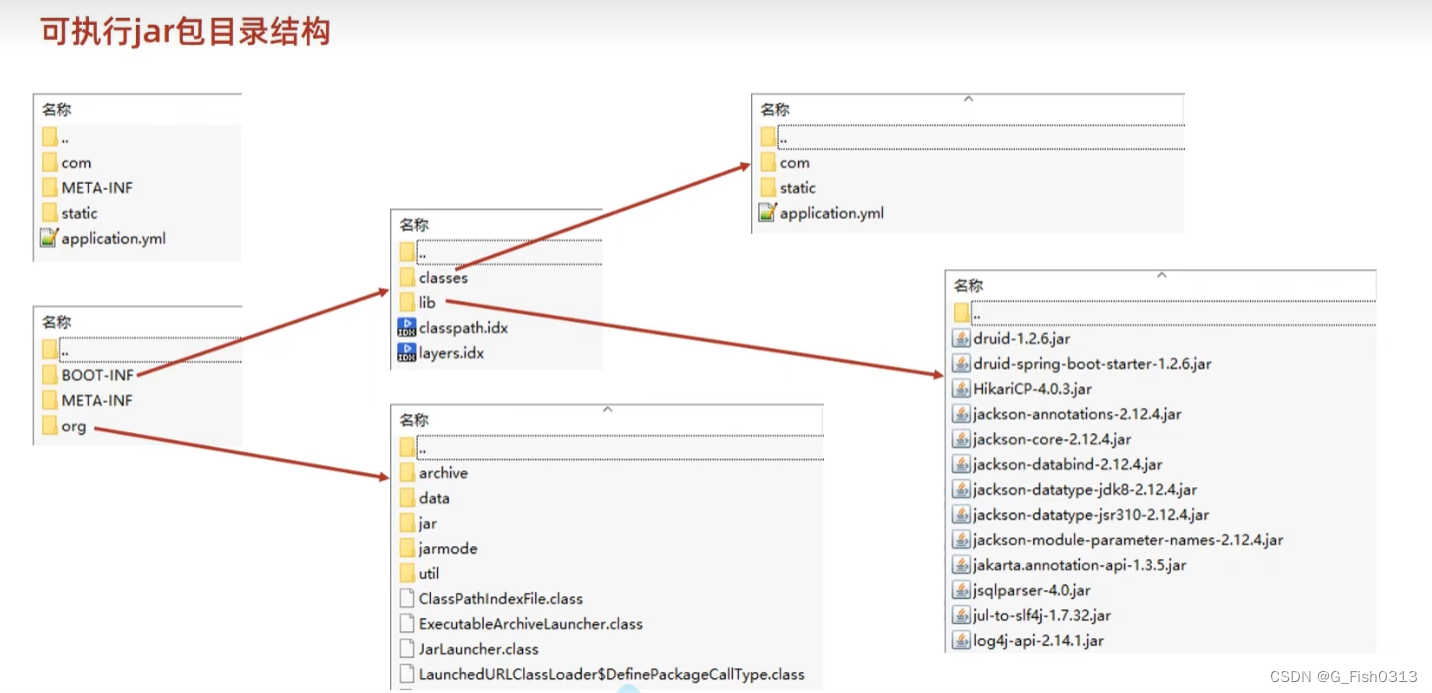Image resolution: width=1432 pixels, height=693 pixels.
Task: Click the 名称 header above the archive folder
Action: pos(414,420)
